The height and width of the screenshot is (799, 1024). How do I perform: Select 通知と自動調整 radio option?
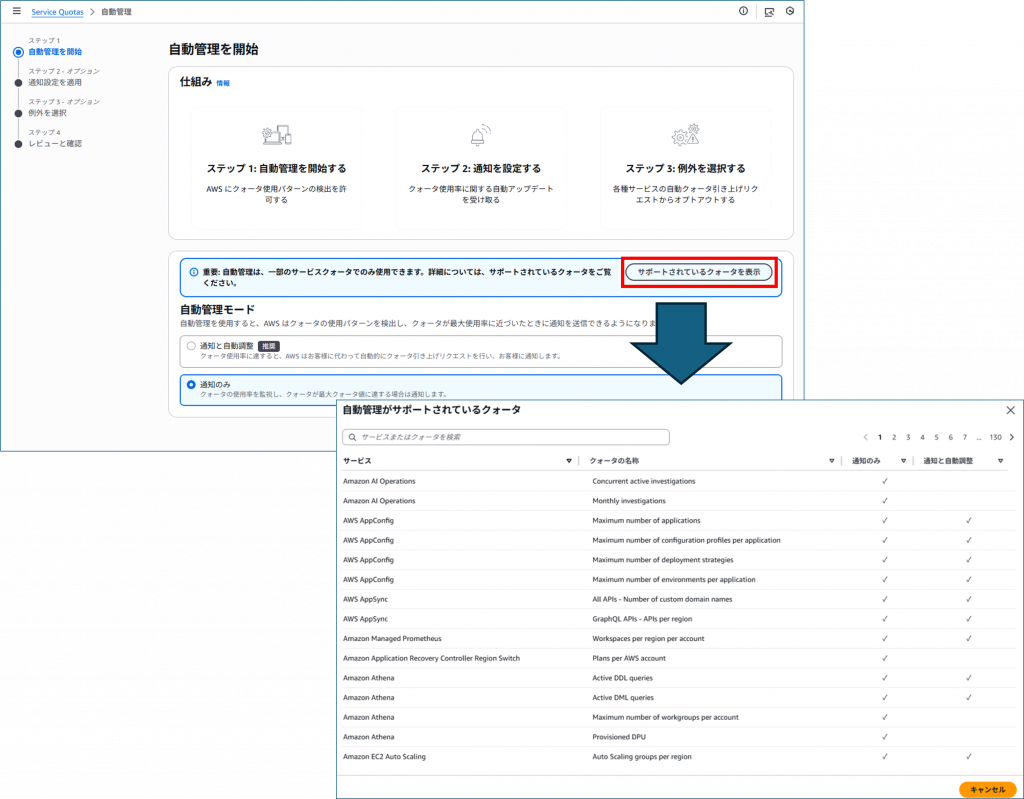click(191, 346)
